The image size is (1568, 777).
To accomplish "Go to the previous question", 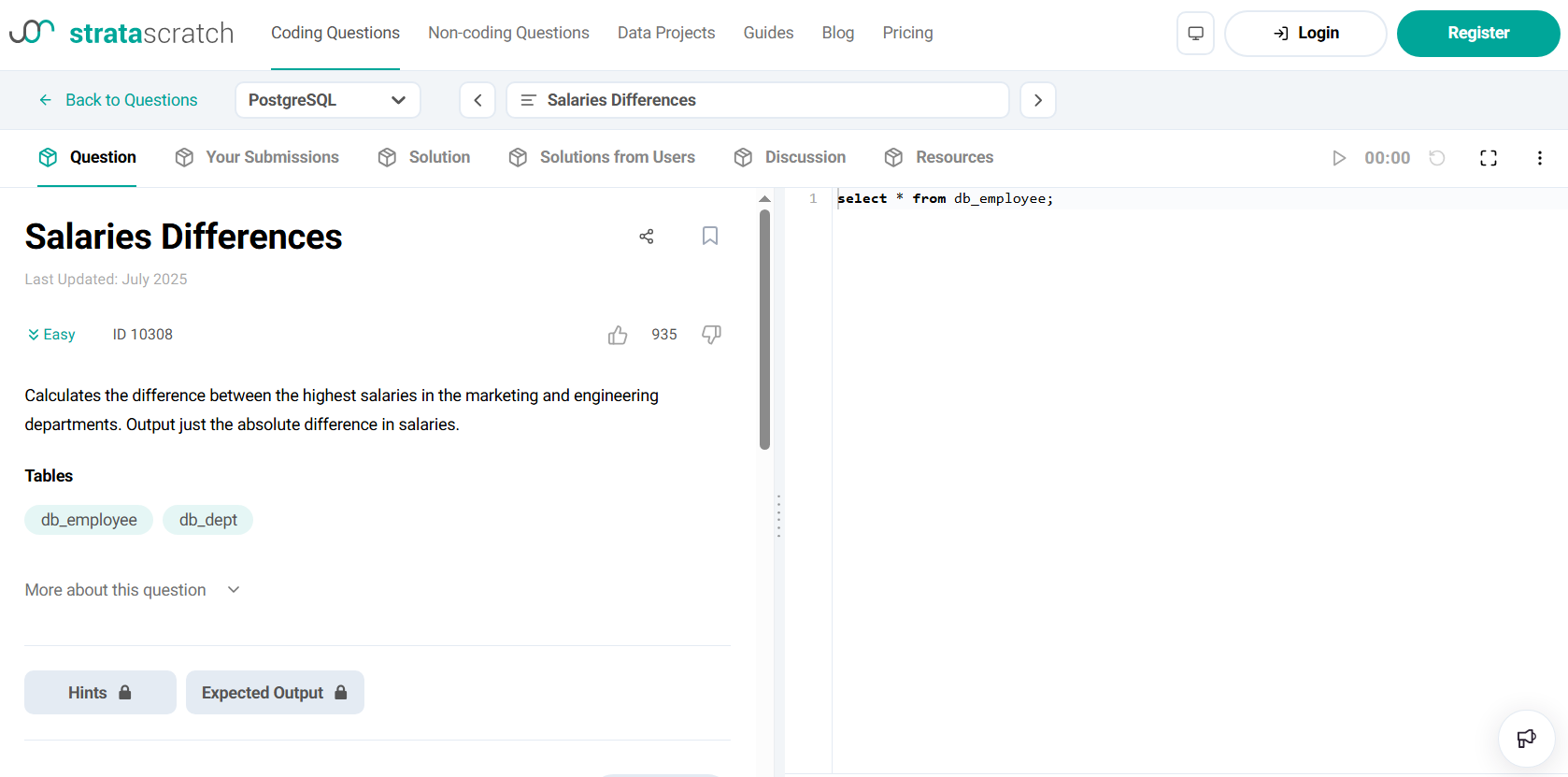I will (x=478, y=100).
